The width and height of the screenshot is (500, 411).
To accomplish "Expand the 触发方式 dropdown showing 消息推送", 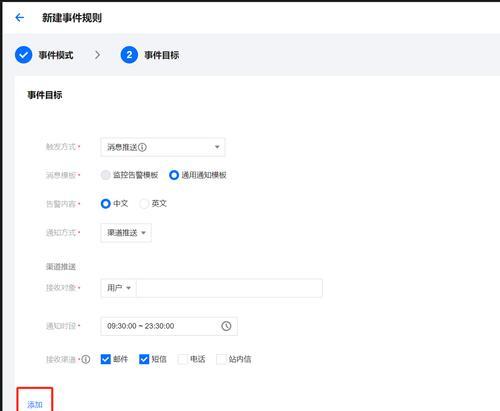I will [163, 147].
